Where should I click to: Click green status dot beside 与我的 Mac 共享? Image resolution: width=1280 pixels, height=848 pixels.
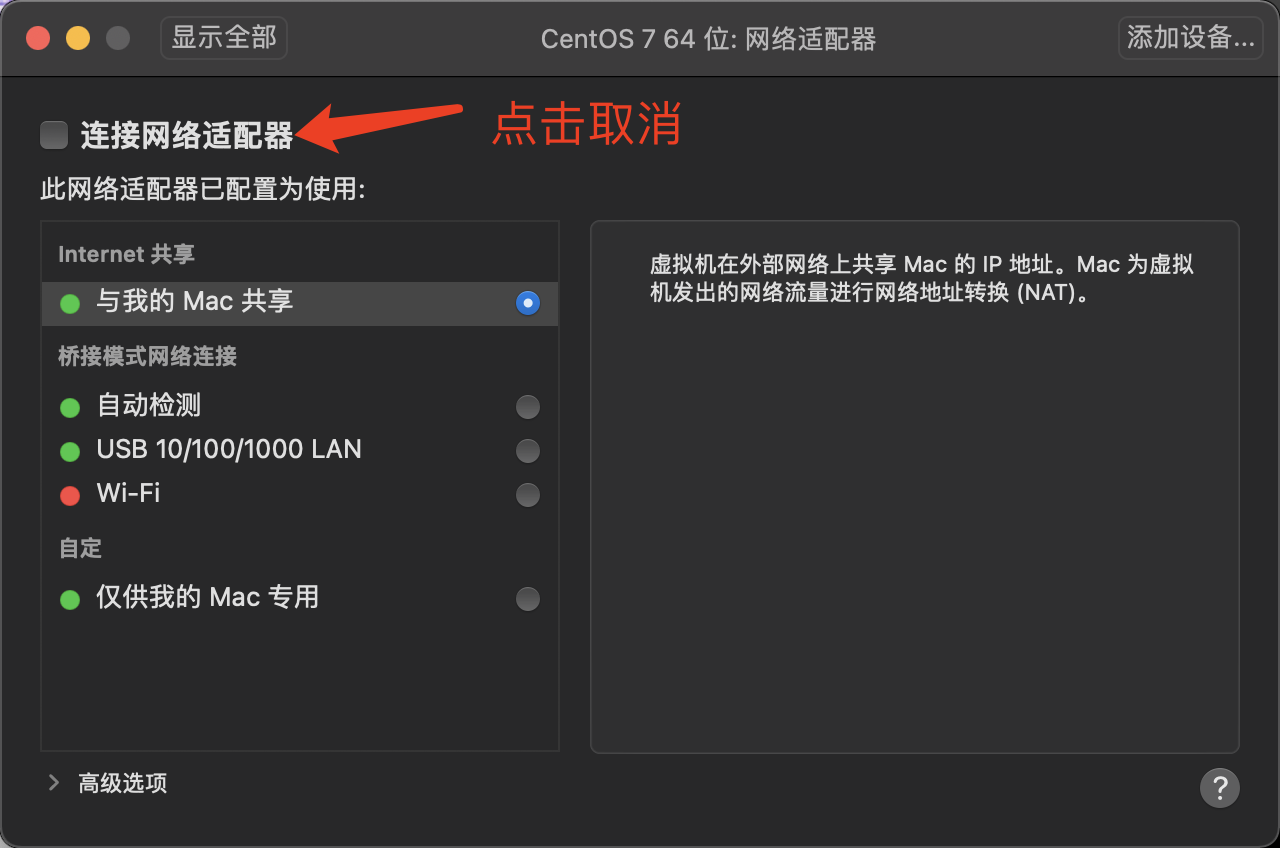click(x=70, y=303)
